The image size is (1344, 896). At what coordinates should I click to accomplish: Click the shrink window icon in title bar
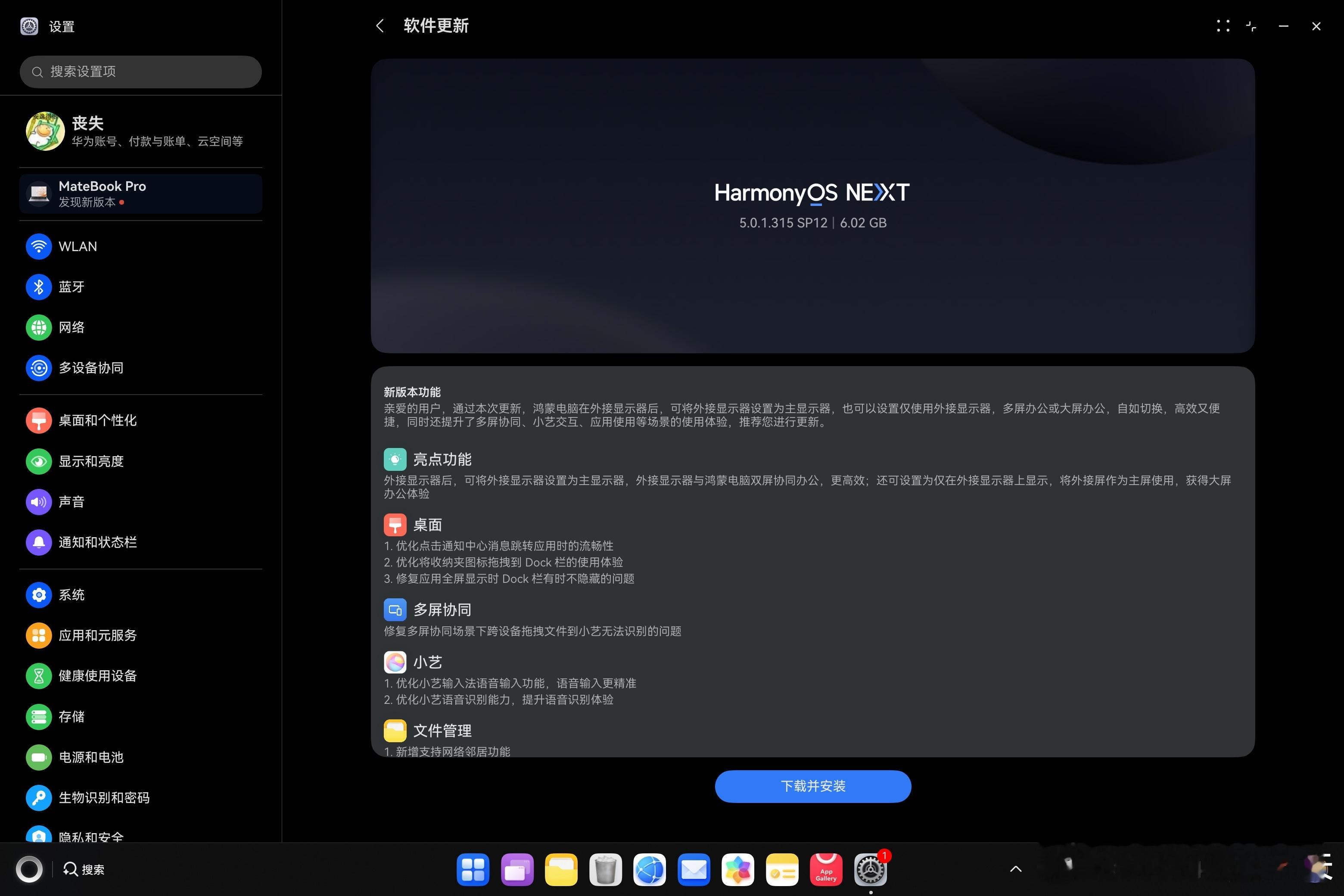tap(1251, 26)
